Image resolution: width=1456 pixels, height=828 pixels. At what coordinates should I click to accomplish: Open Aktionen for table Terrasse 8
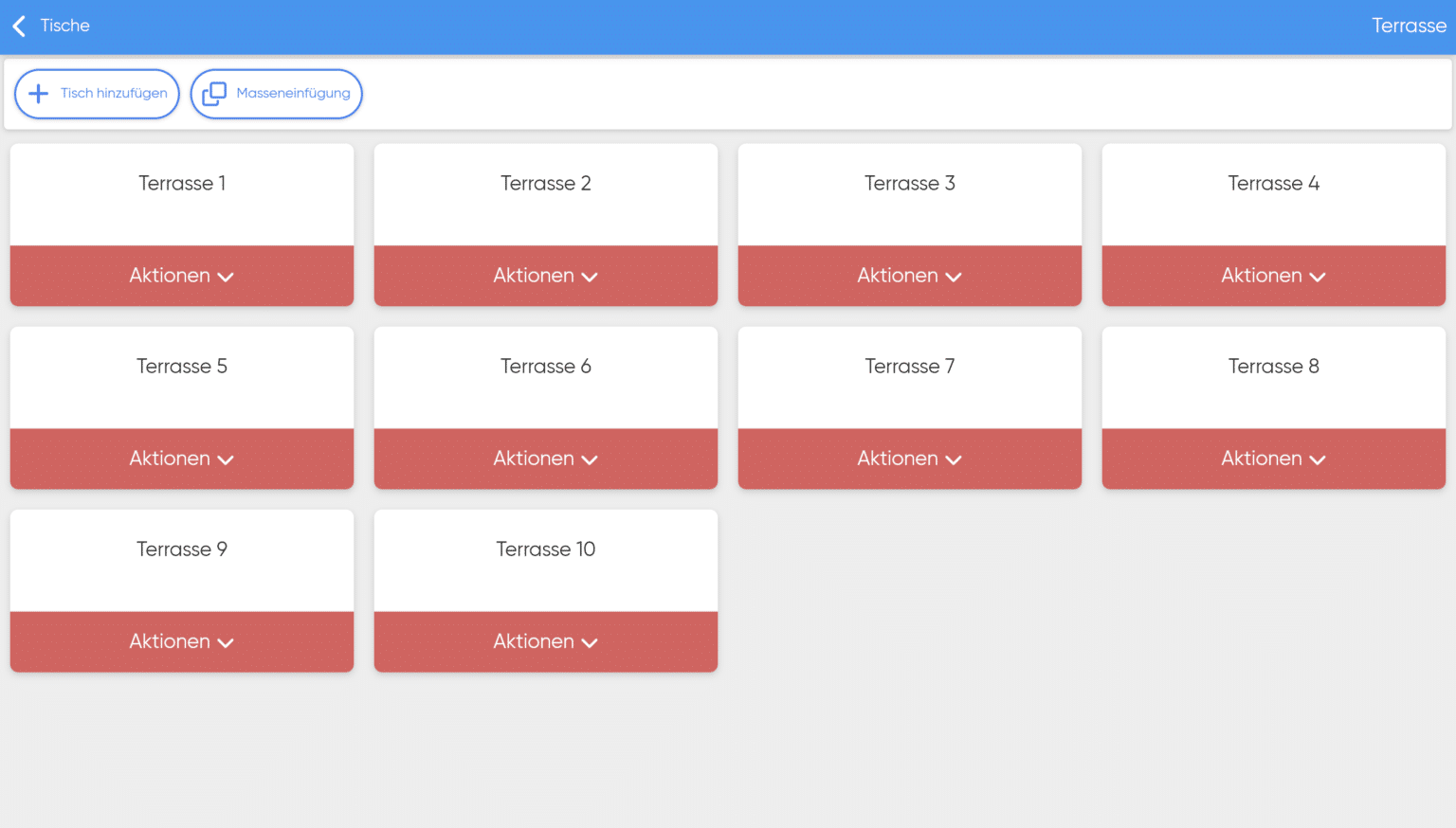(x=1273, y=459)
